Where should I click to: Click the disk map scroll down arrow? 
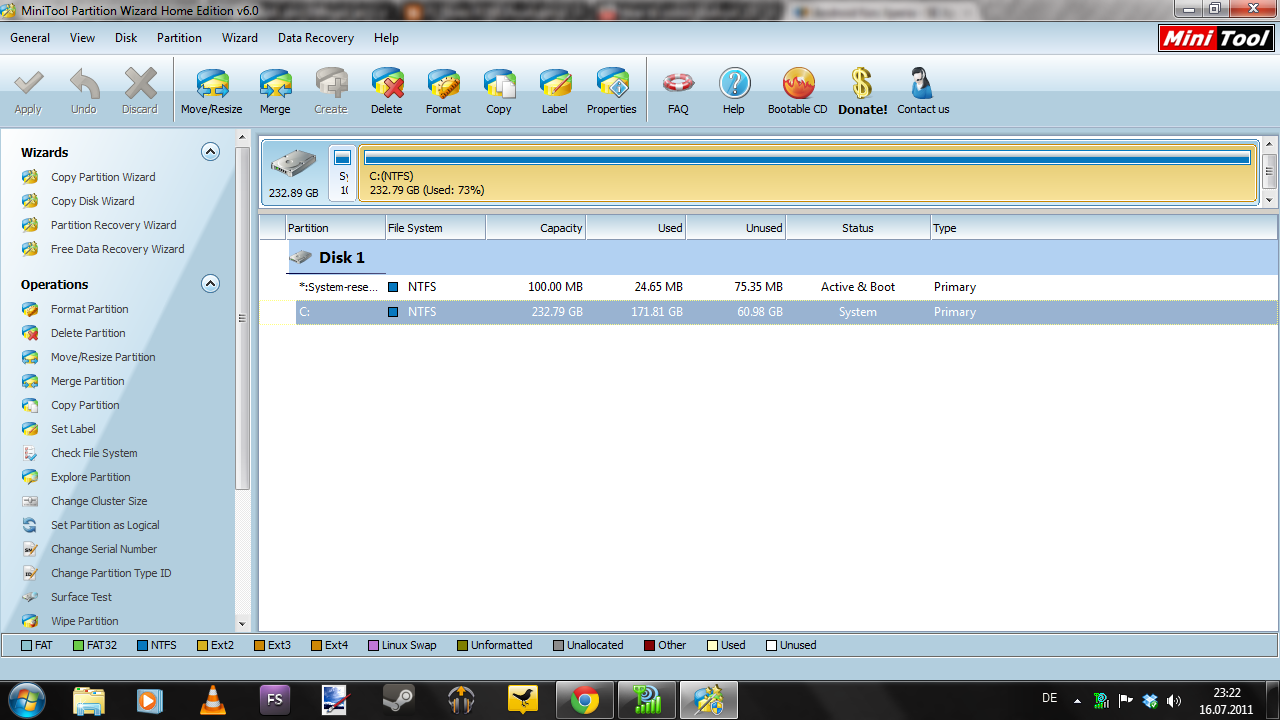click(x=1270, y=199)
